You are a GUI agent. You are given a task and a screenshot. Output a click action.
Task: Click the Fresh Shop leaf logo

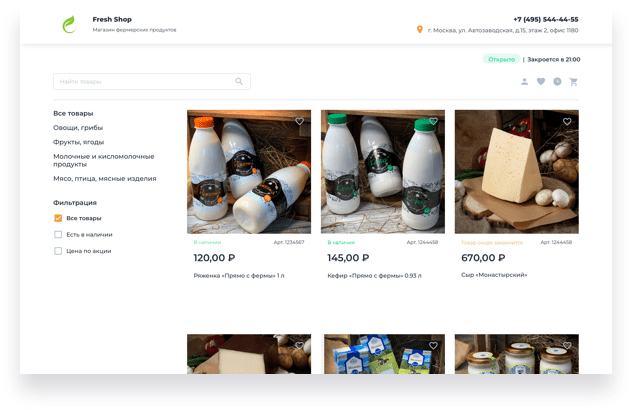coord(69,25)
